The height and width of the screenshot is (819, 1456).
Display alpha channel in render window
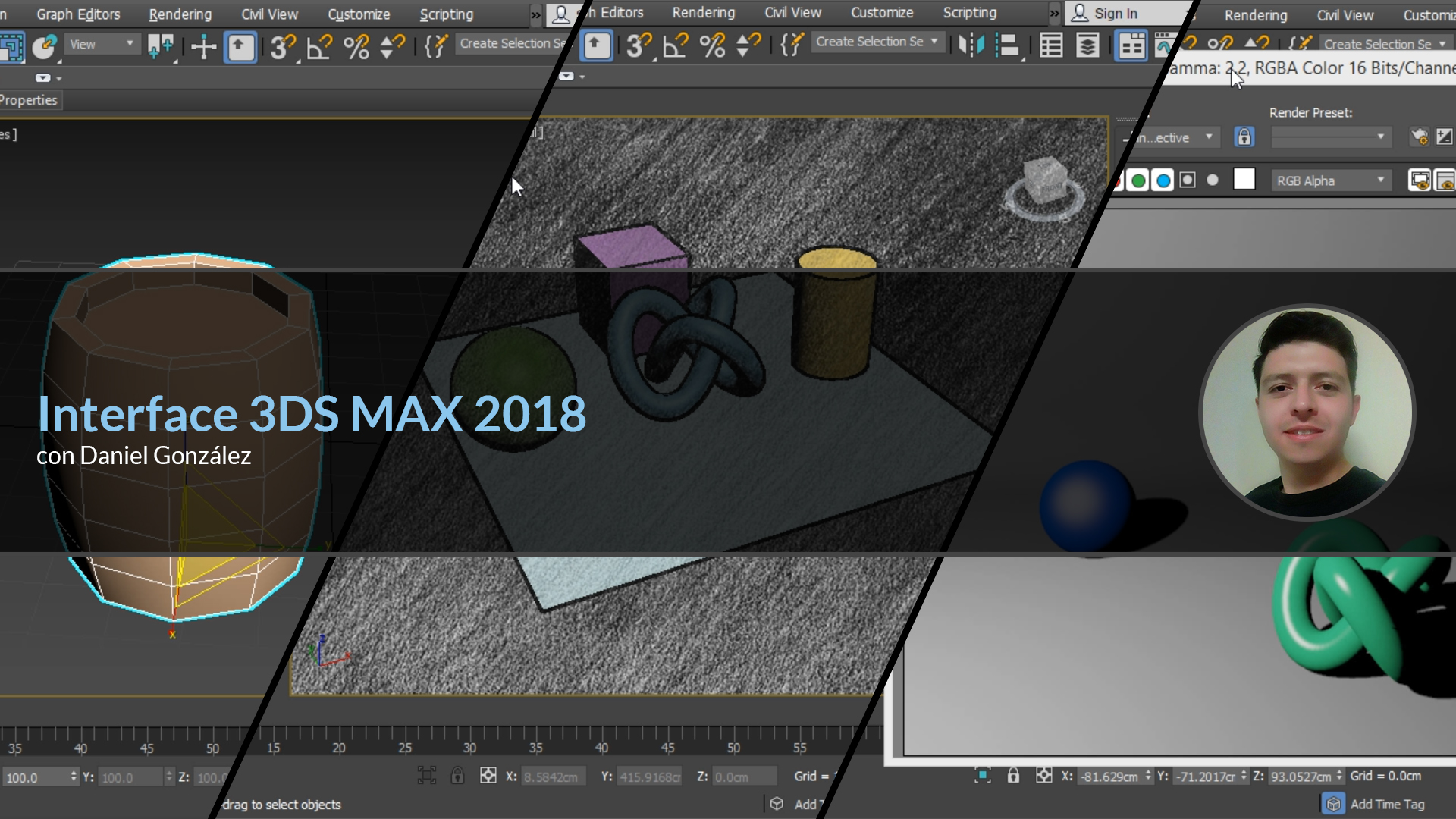tap(1188, 180)
